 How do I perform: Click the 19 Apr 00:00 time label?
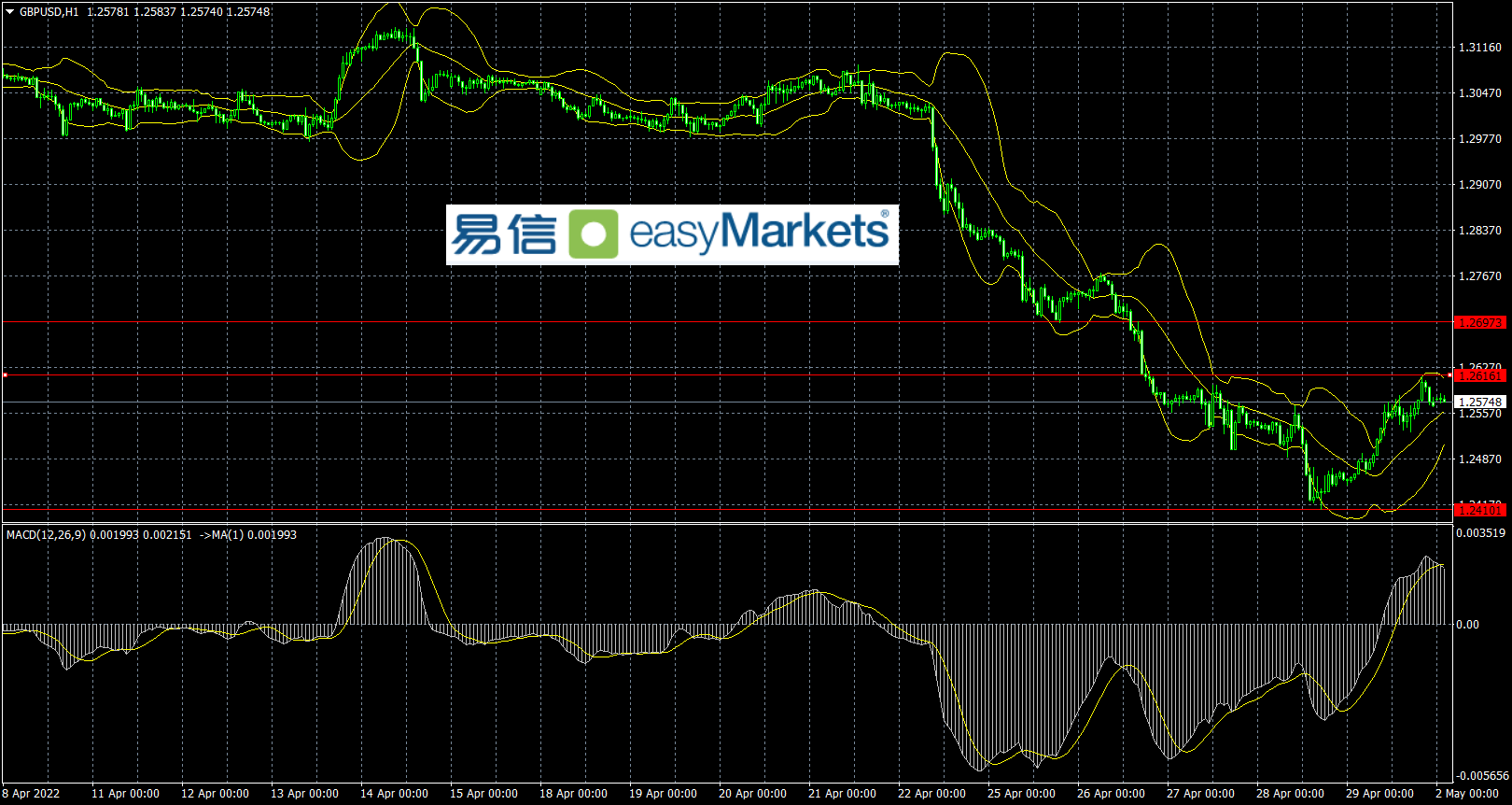coord(663,794)
